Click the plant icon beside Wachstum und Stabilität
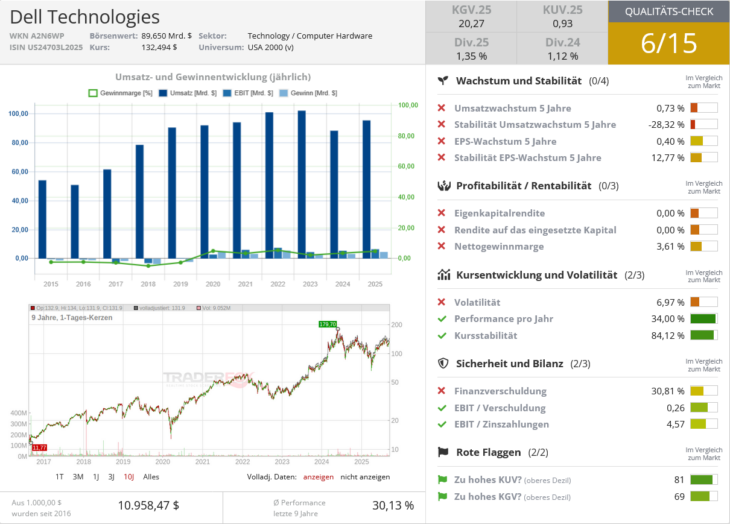Image resolution: width=730 pixels, height=524 pixels. click(443, 81)
